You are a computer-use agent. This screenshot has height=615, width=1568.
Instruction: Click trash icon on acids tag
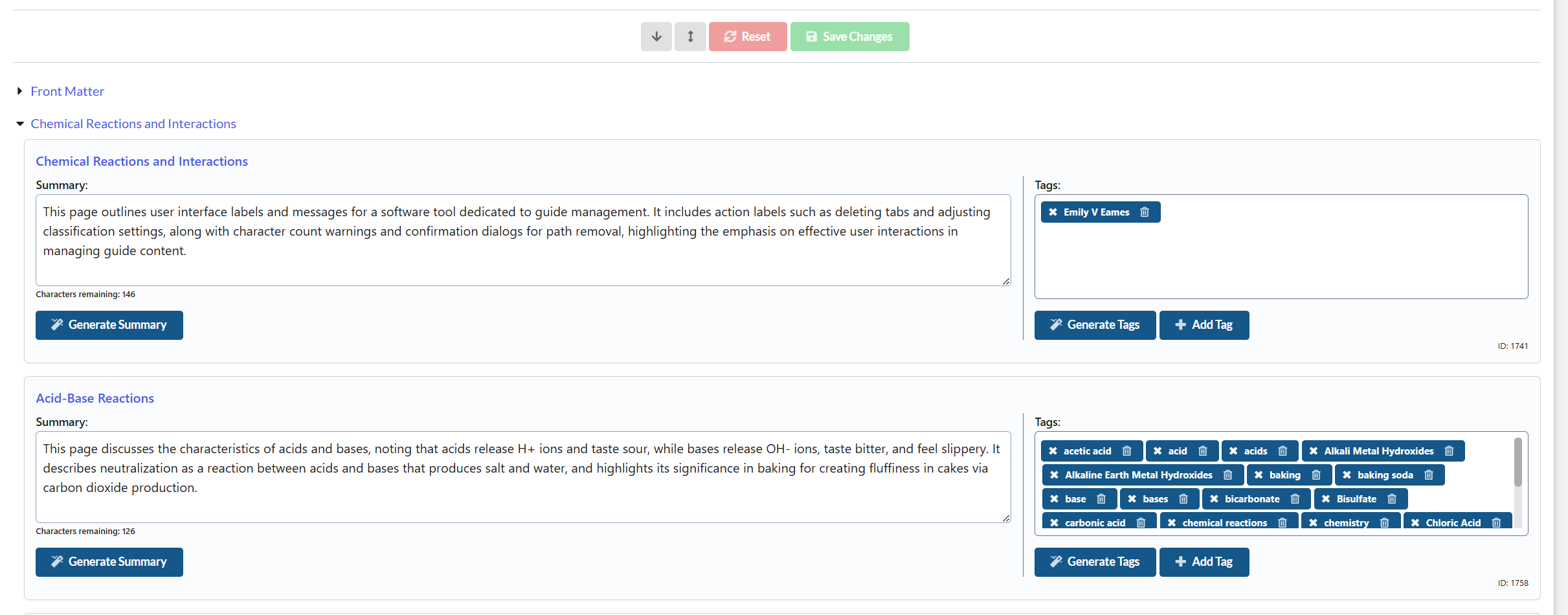click(1282, 451)
